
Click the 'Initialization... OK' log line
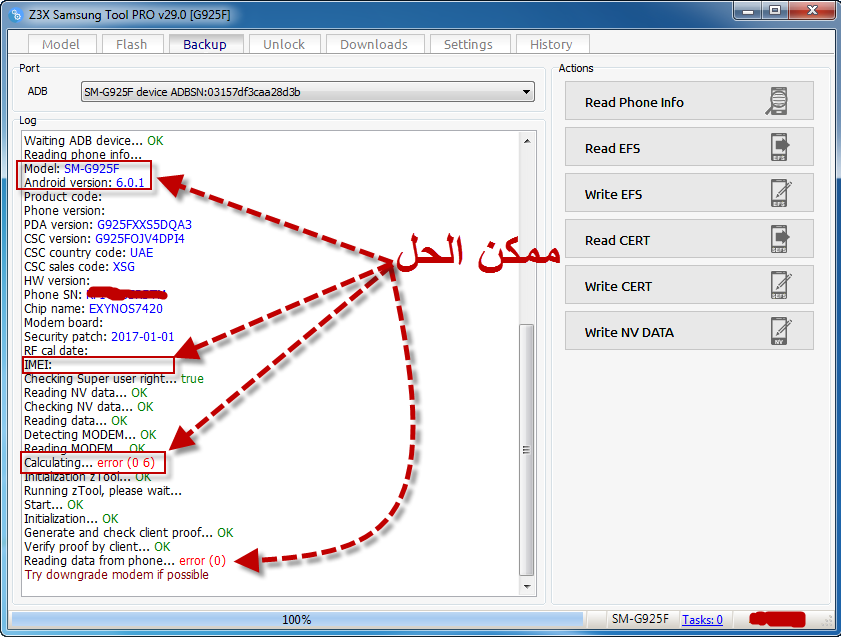[71, 519]
